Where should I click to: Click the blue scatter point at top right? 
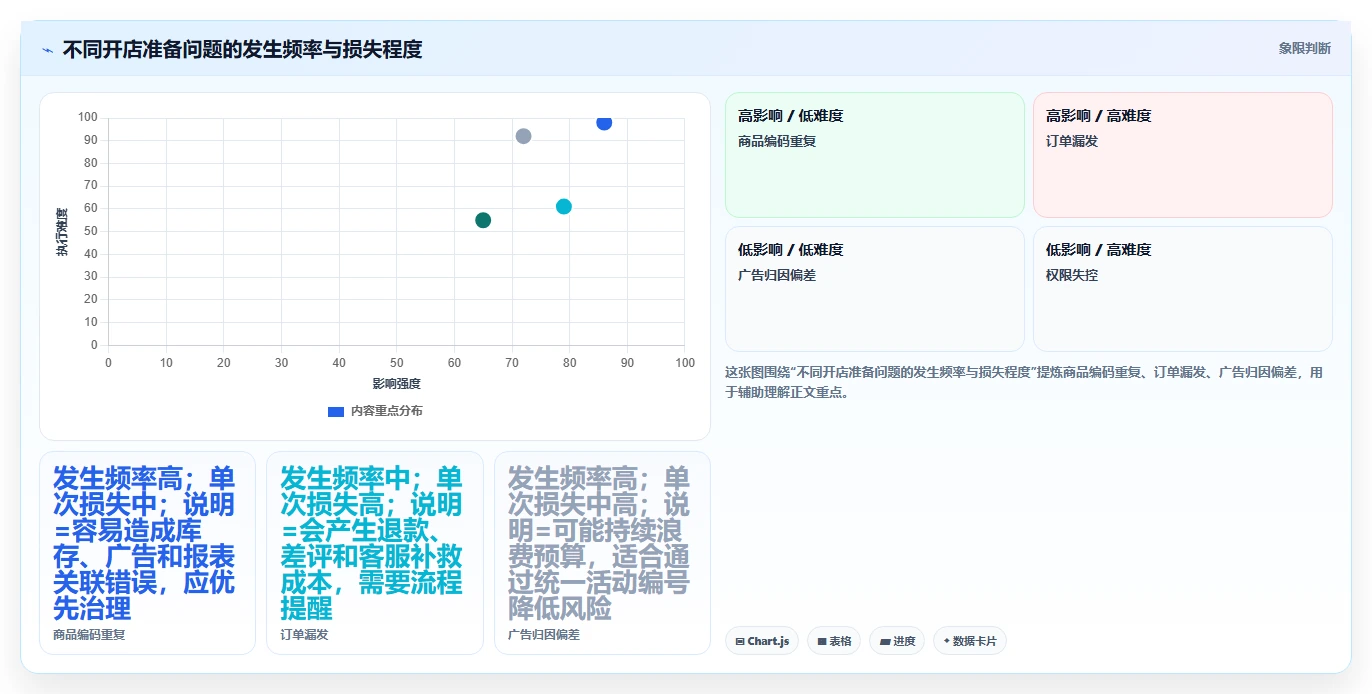pyautogui.click(x=604, y=122)
